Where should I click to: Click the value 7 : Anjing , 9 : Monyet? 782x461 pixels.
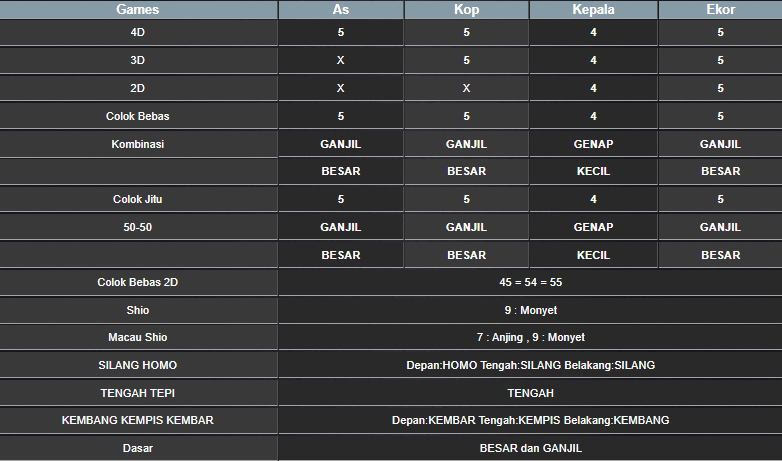[531, 337]
